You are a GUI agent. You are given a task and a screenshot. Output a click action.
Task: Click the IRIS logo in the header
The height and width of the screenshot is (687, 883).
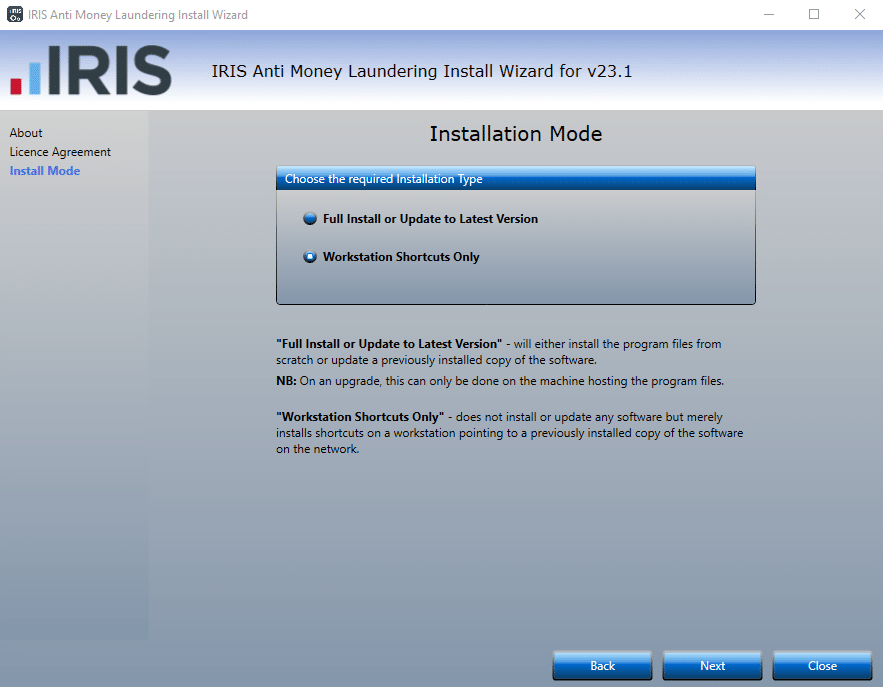91,70
